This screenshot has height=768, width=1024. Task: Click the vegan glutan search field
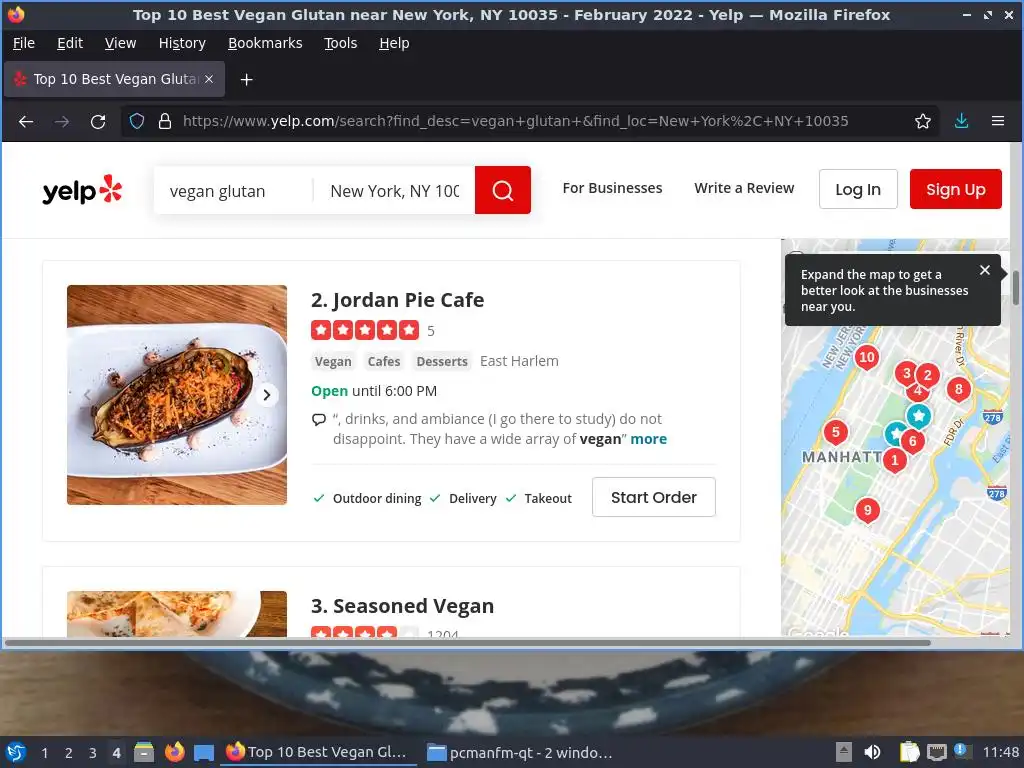[x=233, y=191]
